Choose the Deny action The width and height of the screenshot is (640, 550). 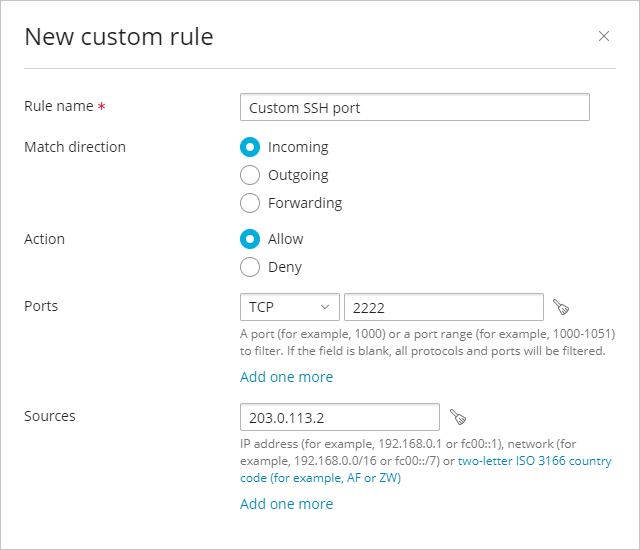pos(250,267)
